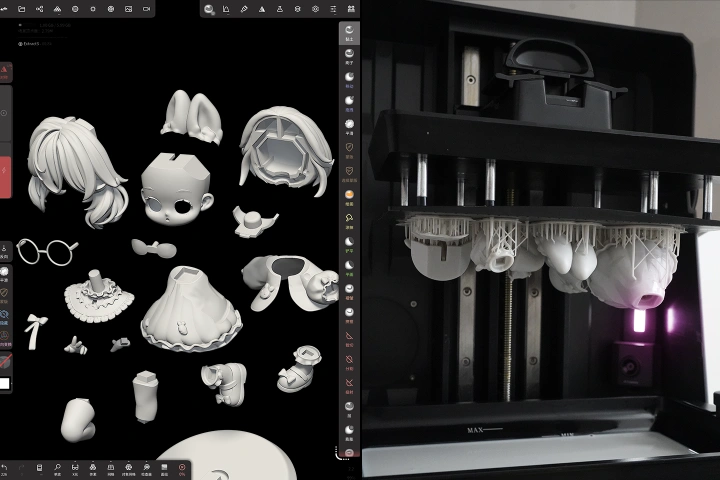Screen dimensions: 720x480
Task: Open the Interface sliders menu
Action: (333, 9)
